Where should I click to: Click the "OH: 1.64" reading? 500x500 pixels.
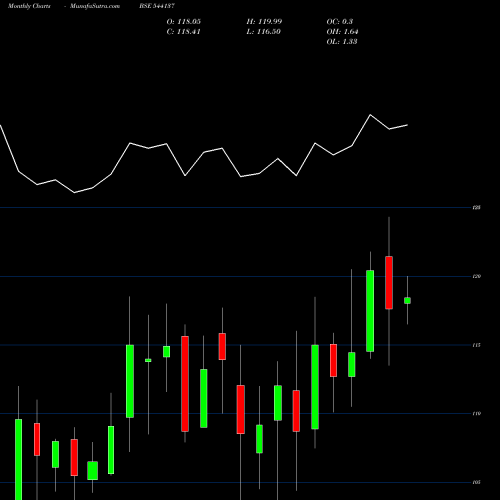[342, 32]
